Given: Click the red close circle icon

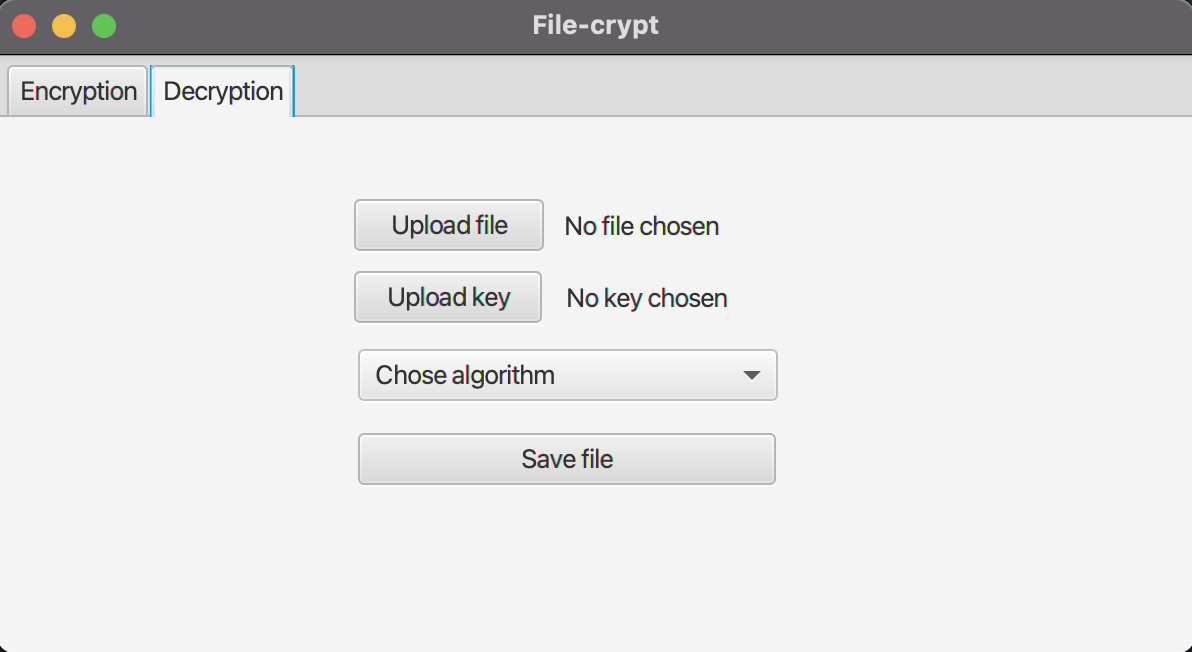Looking at the screenshot, I should (x=23, y=25).
